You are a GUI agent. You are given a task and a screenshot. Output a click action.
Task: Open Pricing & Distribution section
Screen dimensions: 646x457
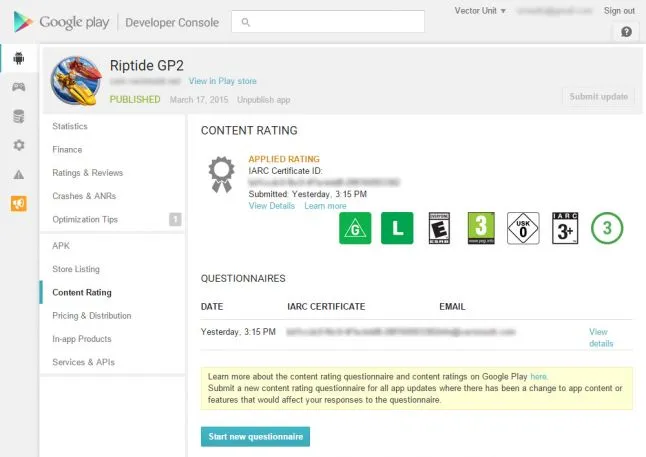[x=92, y=316]
